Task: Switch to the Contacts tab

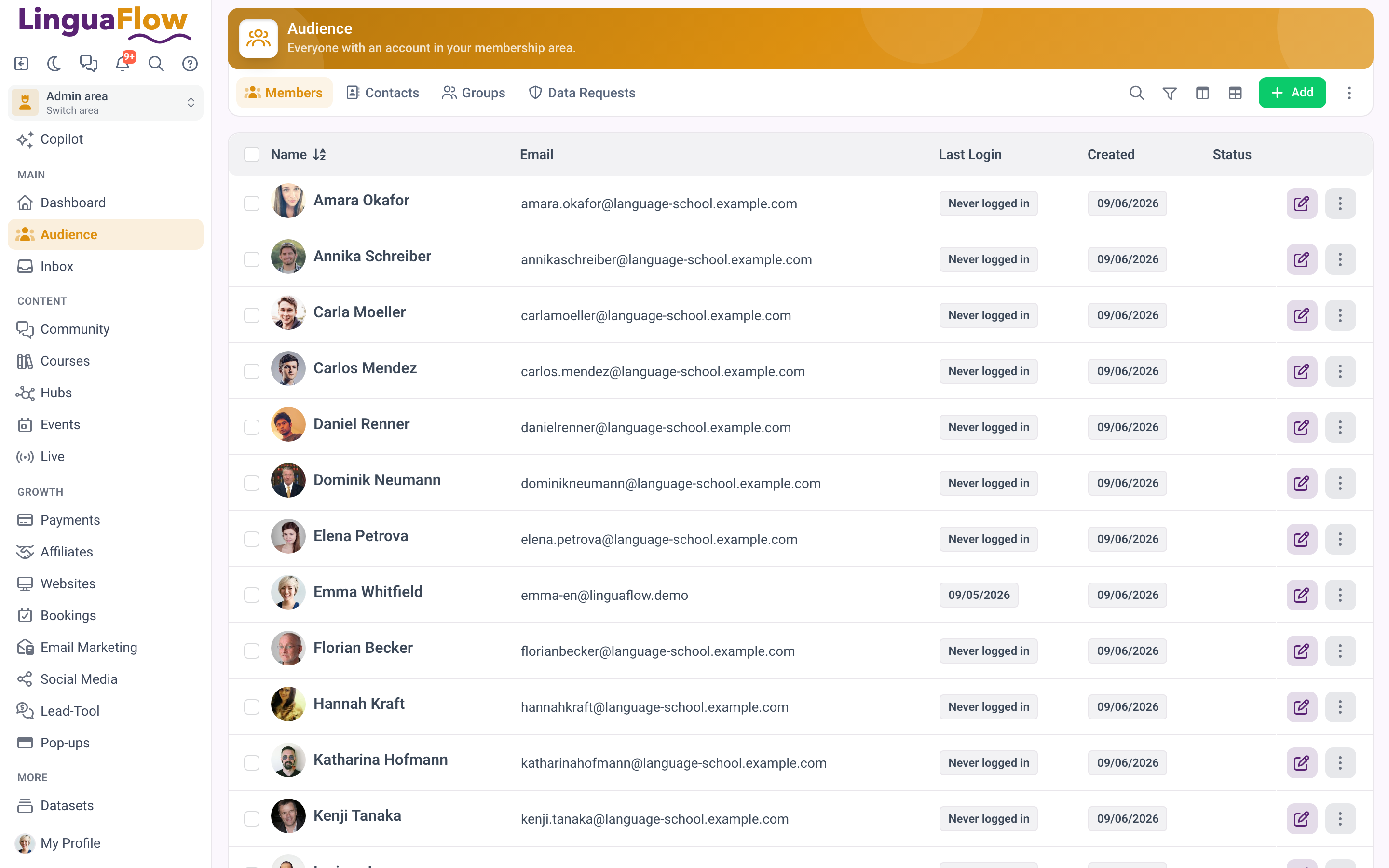Action: pos(383,93)
